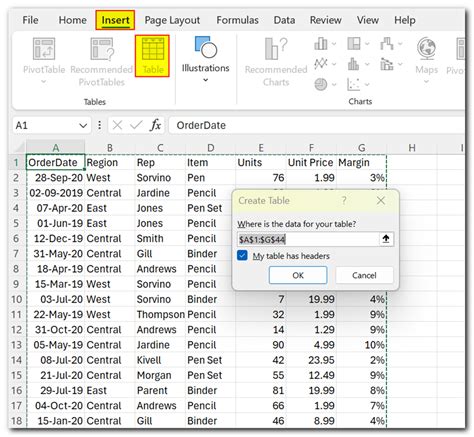
Task: Switch to the View tab
Action: [x=368, y=20]
